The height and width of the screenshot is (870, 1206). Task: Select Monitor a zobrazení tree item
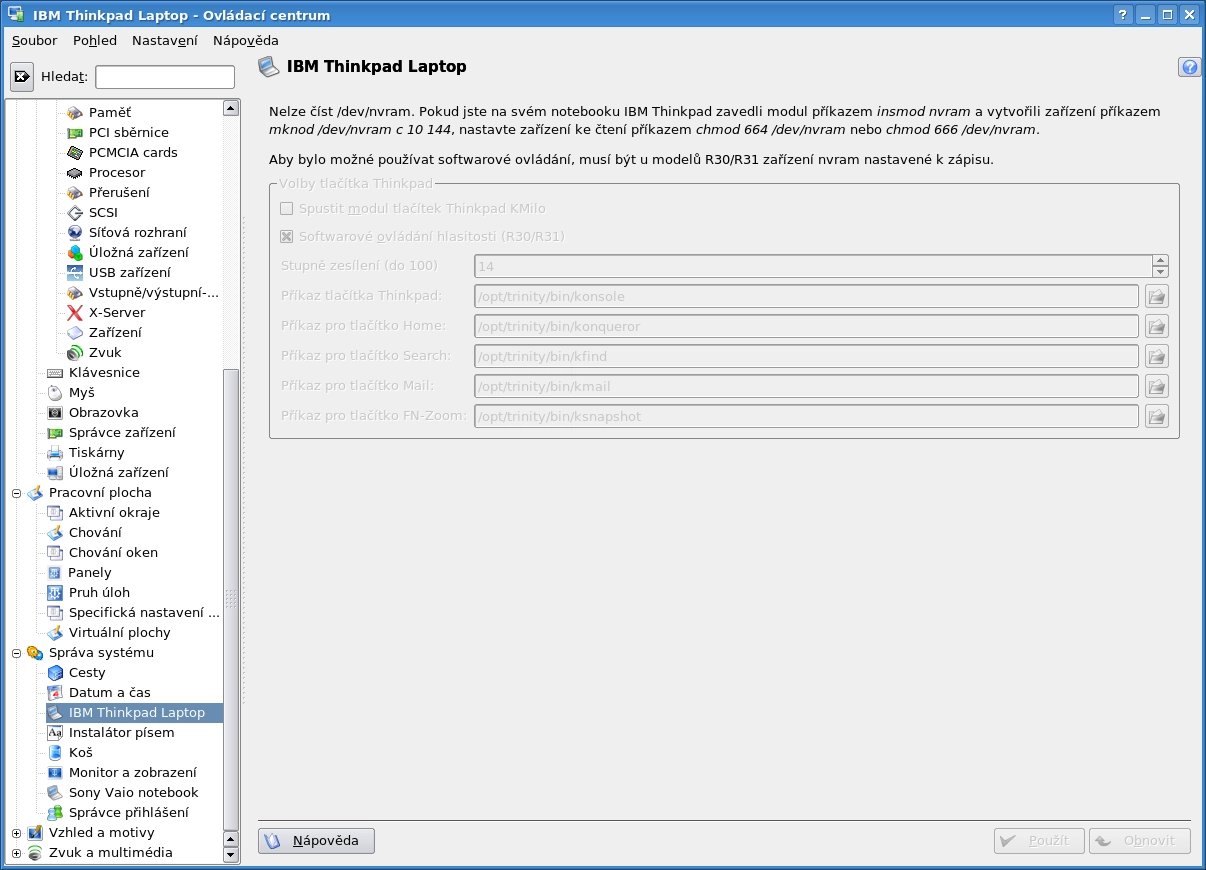point(132,773)
